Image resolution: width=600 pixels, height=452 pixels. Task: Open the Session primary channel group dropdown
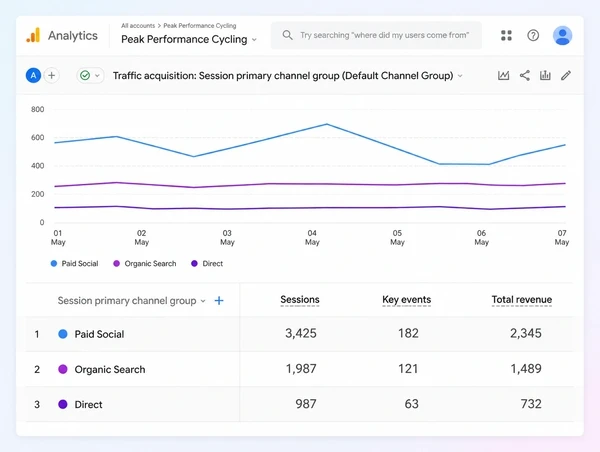[x=132, y=301]
